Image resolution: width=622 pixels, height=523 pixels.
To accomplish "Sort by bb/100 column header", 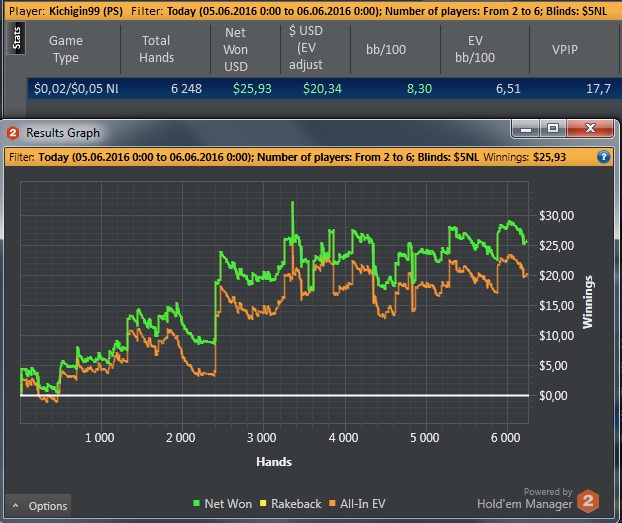I will pos(386,49).
